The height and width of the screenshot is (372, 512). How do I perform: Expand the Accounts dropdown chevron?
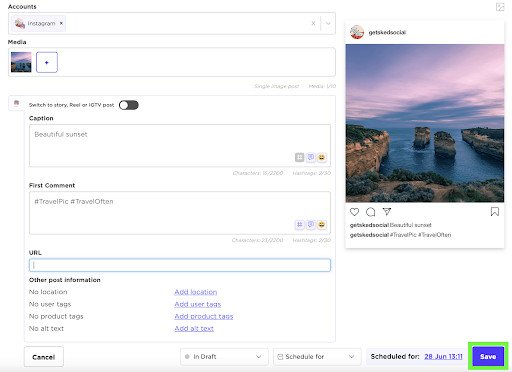pyautogui.click(x=328, y=23)
